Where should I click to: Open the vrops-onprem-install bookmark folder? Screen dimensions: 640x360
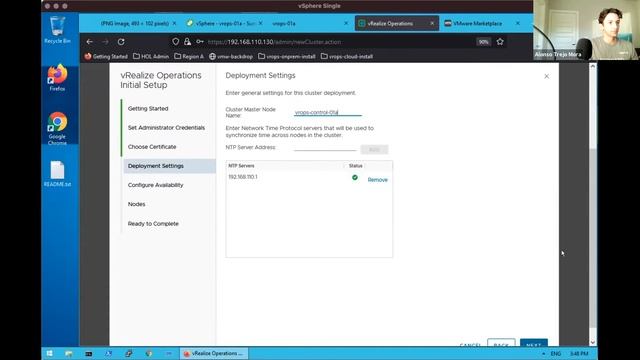287,56
